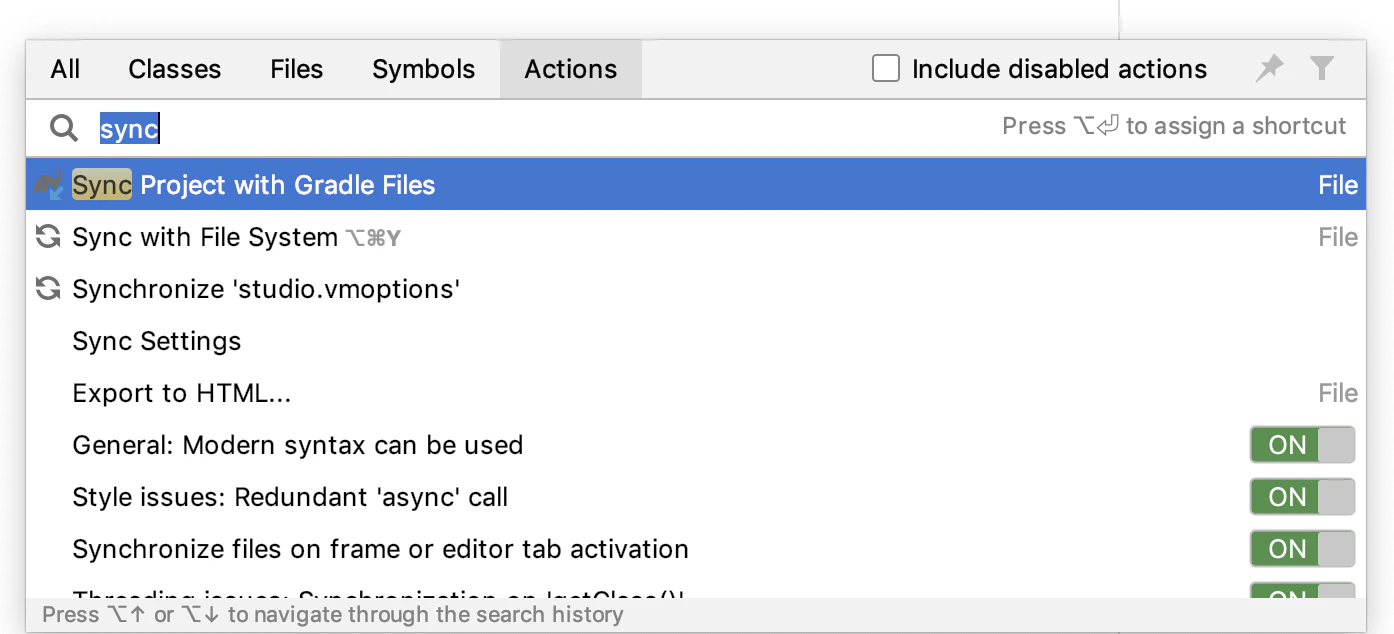Open the filter funnel icon

[x=1322, y=68]
